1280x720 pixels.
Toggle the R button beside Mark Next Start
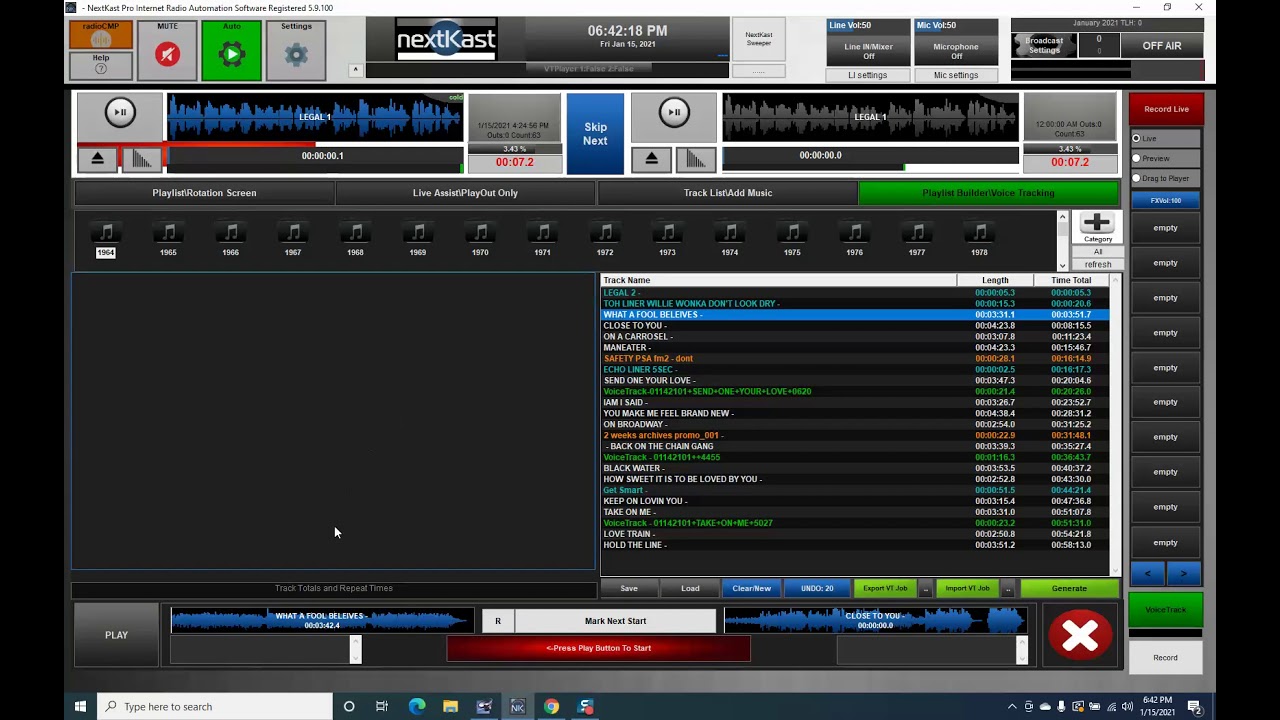tap(497, 621)
